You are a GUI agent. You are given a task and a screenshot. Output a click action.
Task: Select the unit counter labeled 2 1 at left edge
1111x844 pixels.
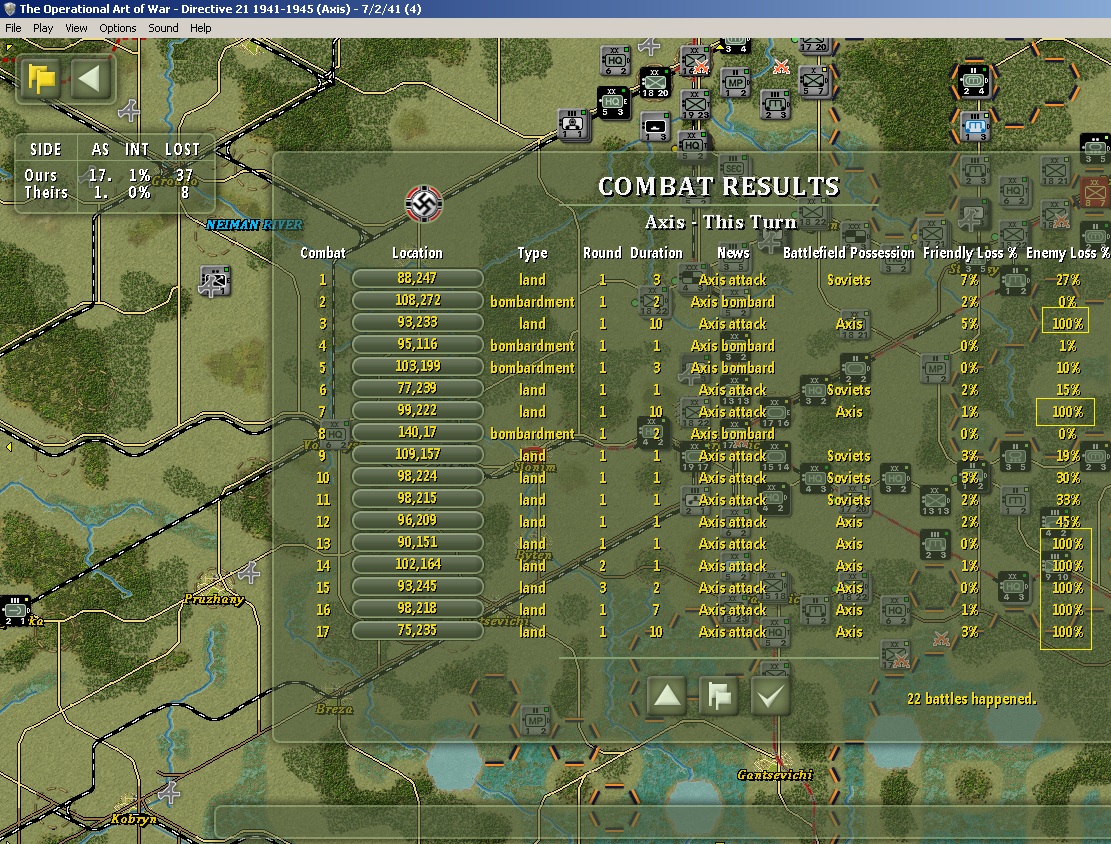pos(15,612)
